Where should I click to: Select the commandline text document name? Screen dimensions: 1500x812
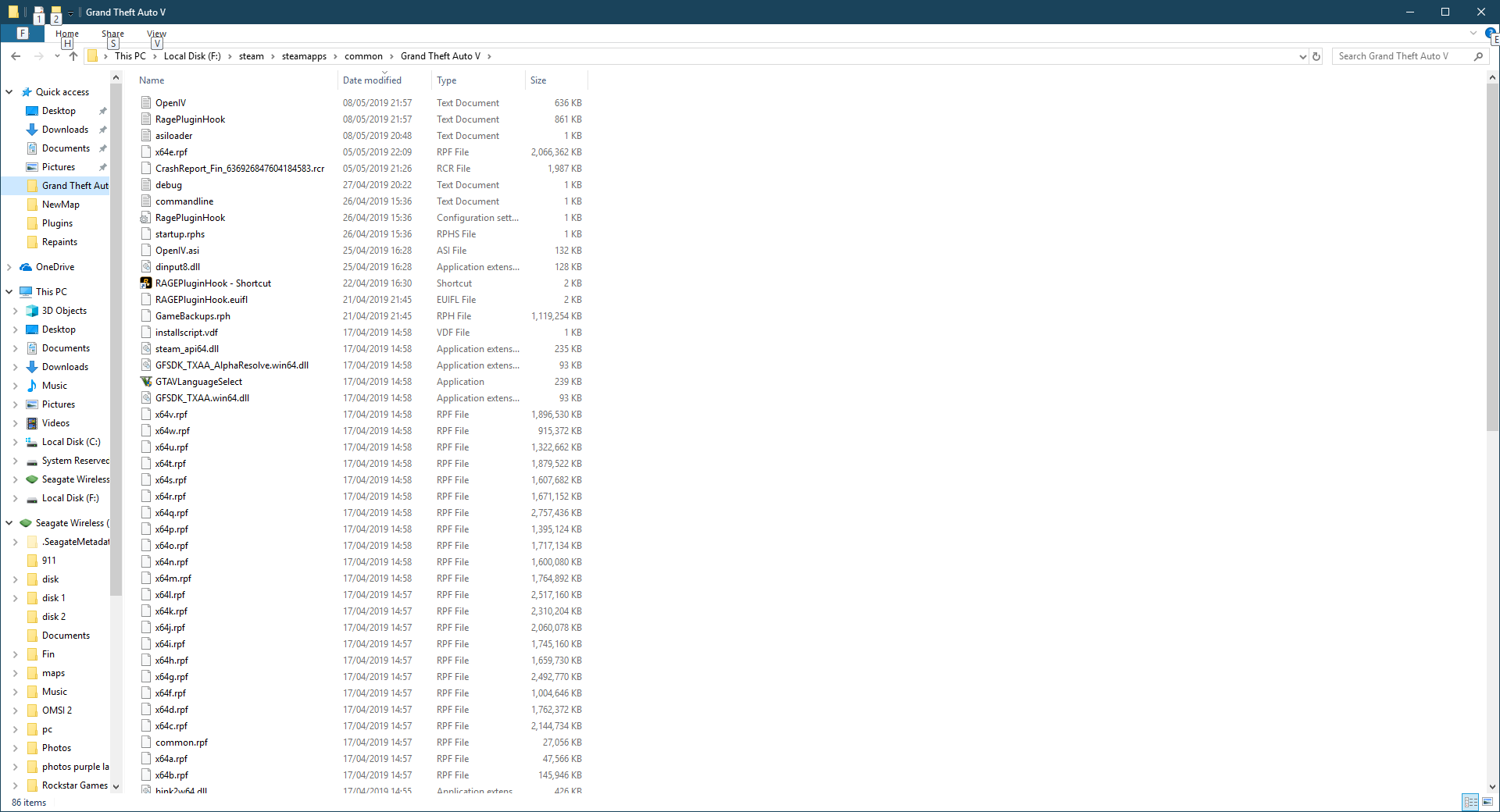(x=184, y=201)
